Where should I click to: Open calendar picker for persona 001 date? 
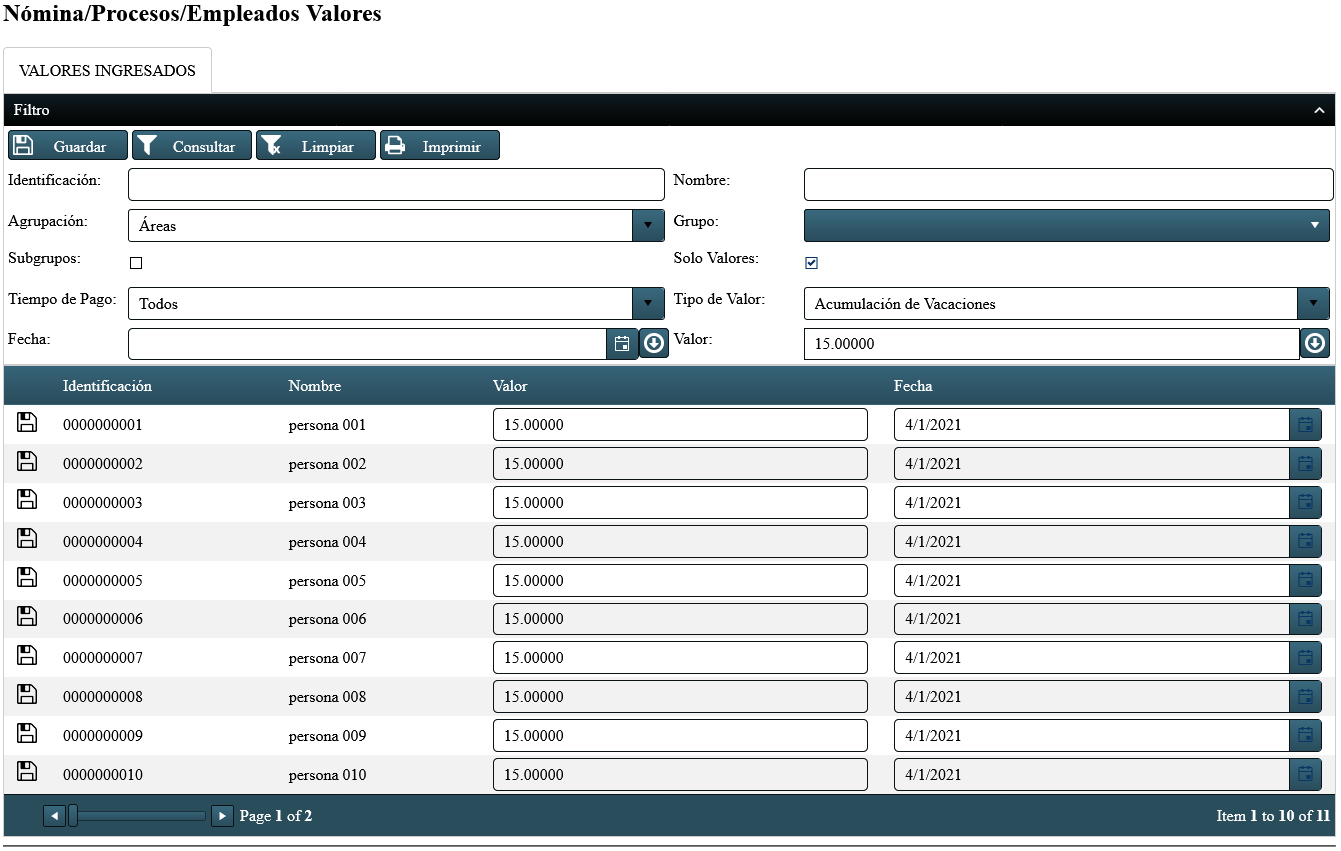point(1305,425)
